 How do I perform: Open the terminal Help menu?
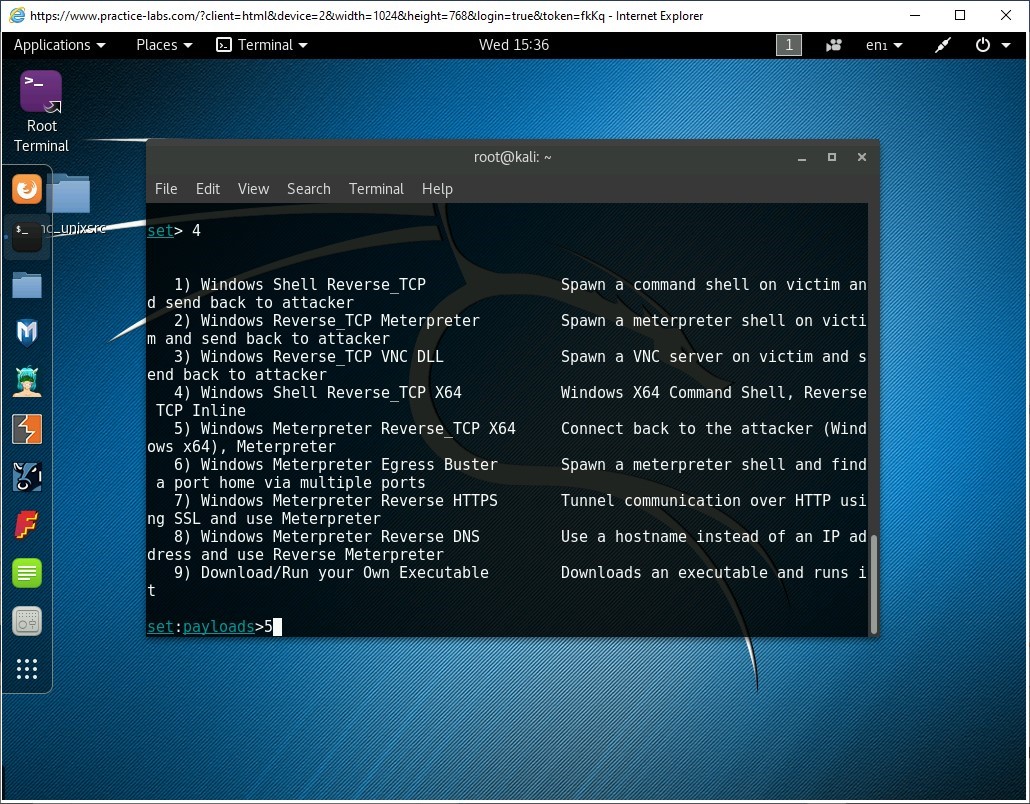pyautogui.click(x=437, y=189)
